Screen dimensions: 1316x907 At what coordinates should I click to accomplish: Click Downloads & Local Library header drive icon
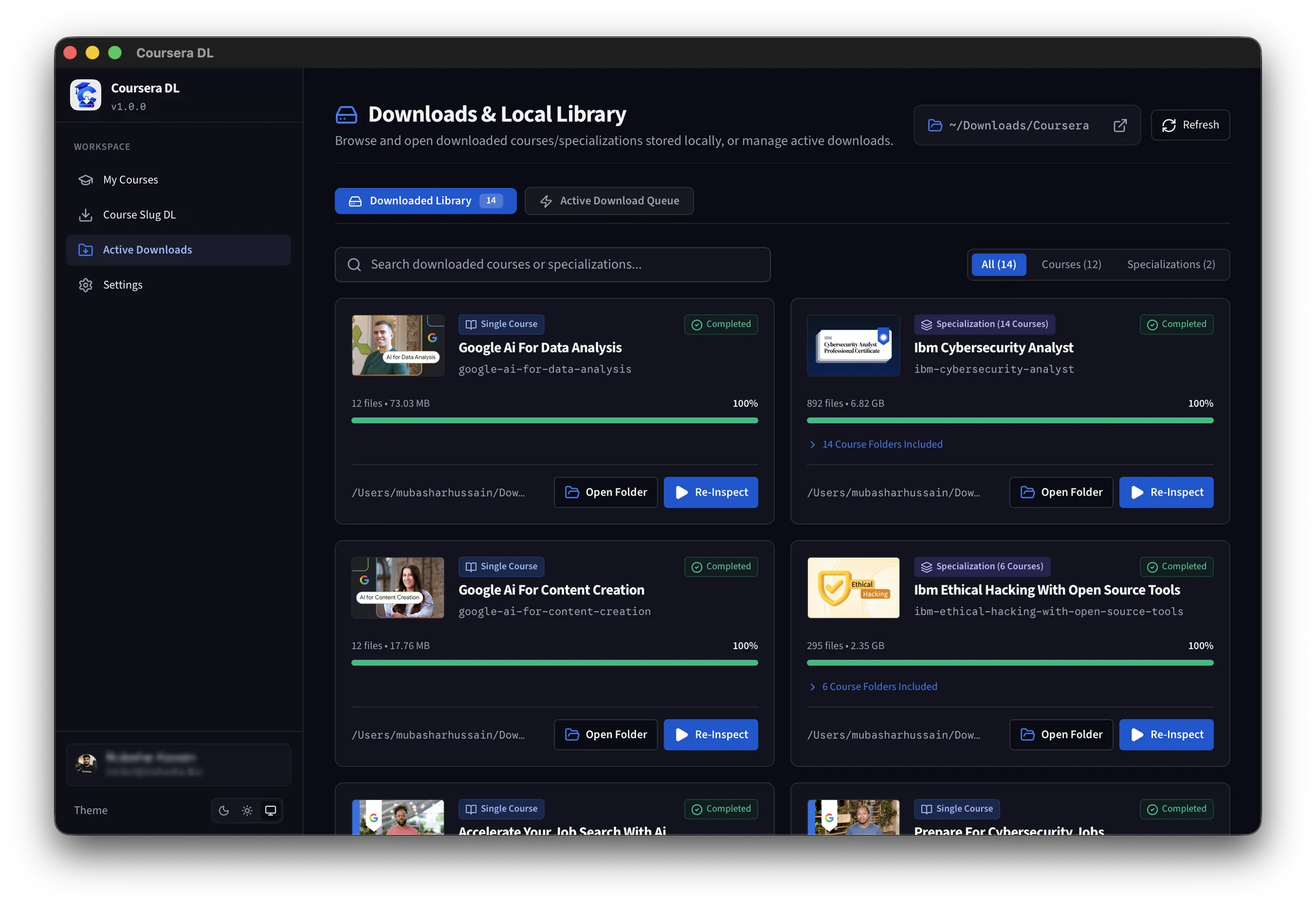pos(347,114)
